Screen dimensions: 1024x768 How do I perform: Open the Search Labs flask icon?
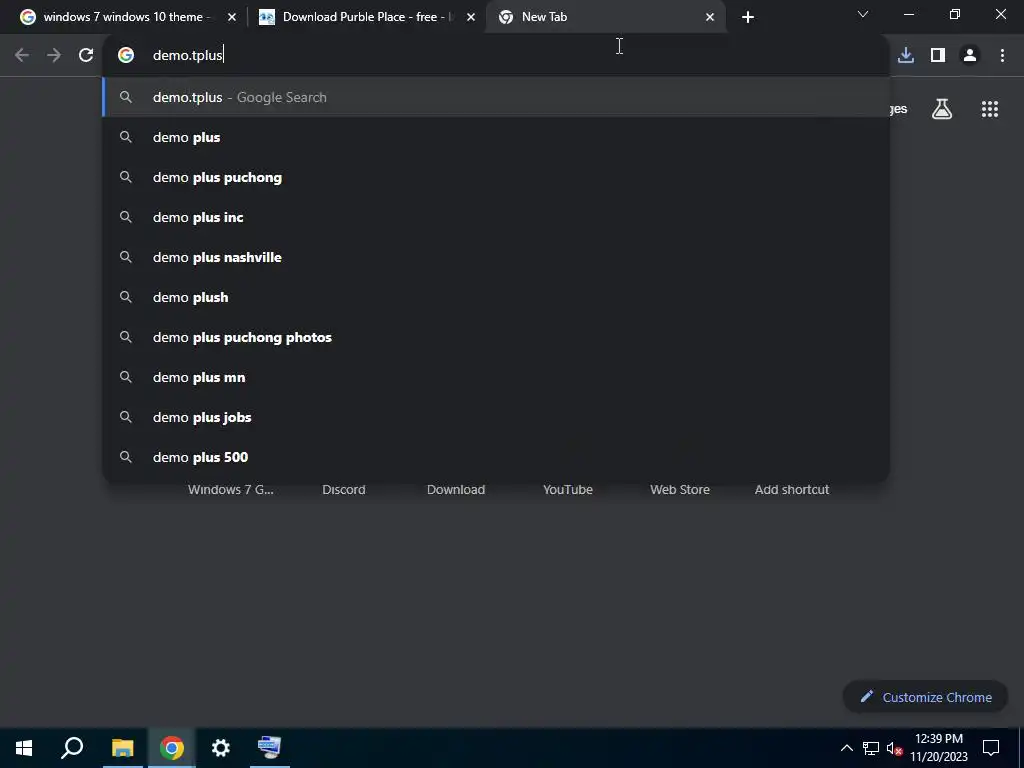point(942,109)
